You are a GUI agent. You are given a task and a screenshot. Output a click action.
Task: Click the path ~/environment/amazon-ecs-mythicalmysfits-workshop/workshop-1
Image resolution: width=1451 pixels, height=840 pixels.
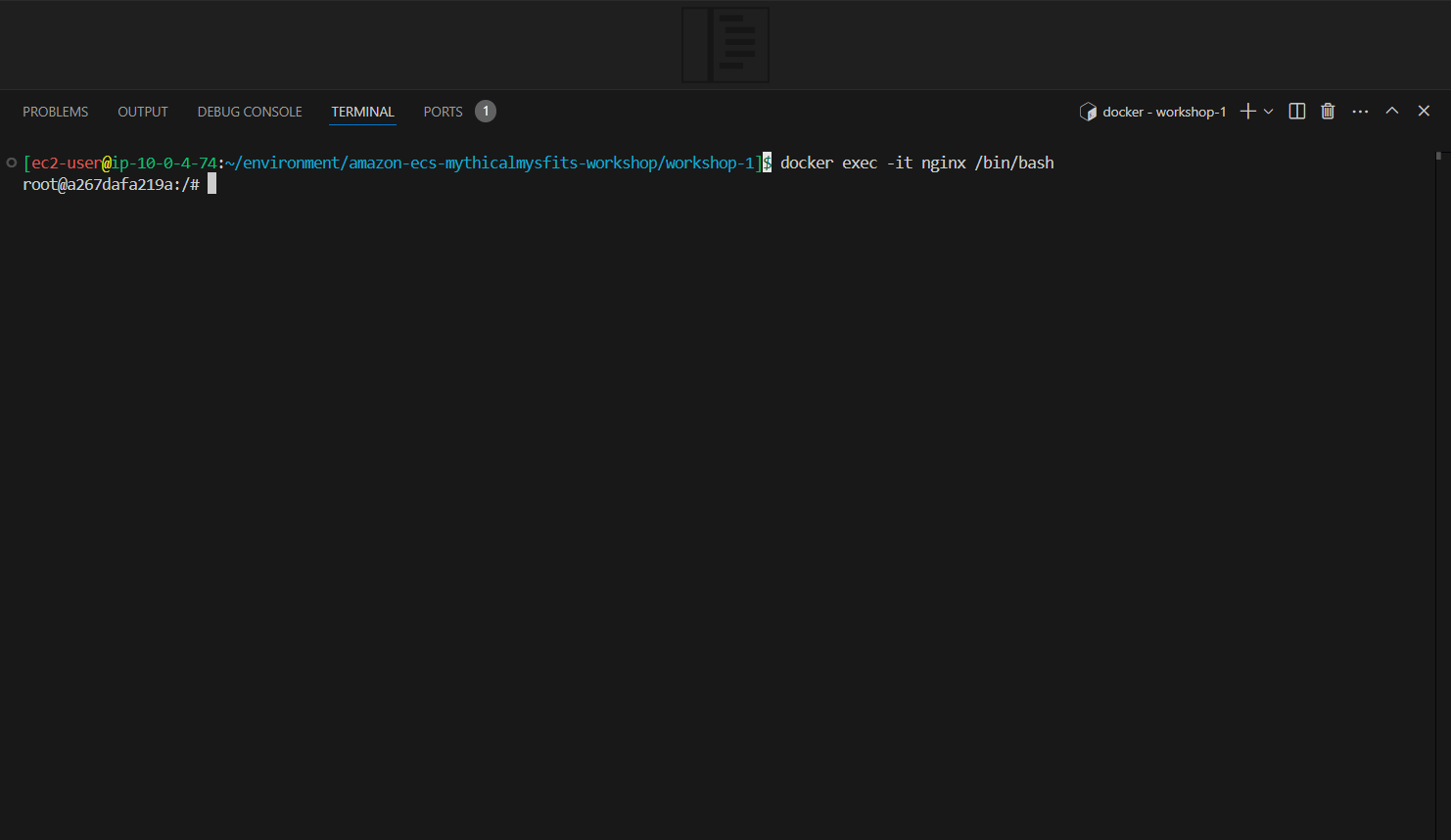pyautogui.click(x=491, y=163)
